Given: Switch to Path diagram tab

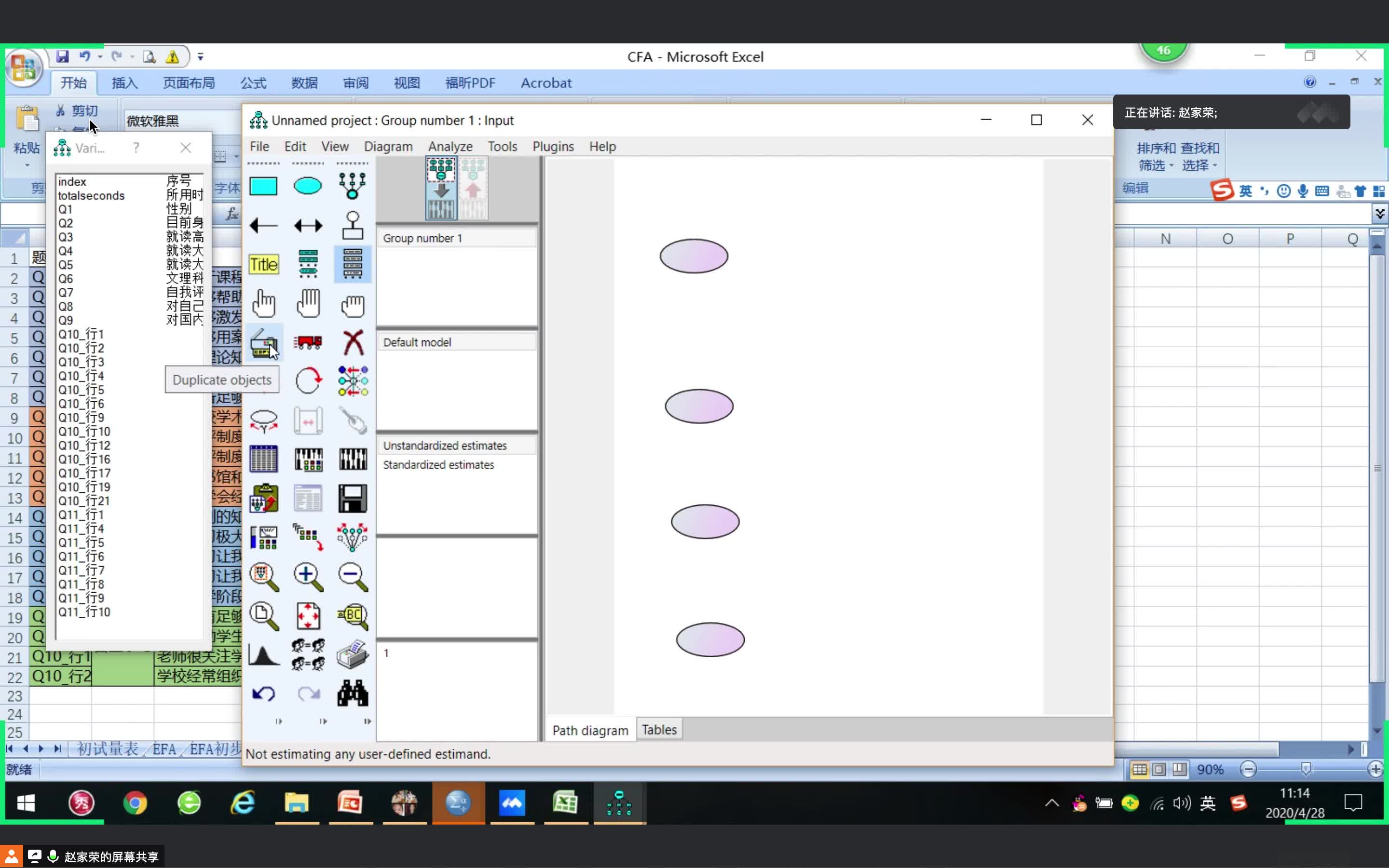Looking at the screenshot, I should (x=590, y=730).
